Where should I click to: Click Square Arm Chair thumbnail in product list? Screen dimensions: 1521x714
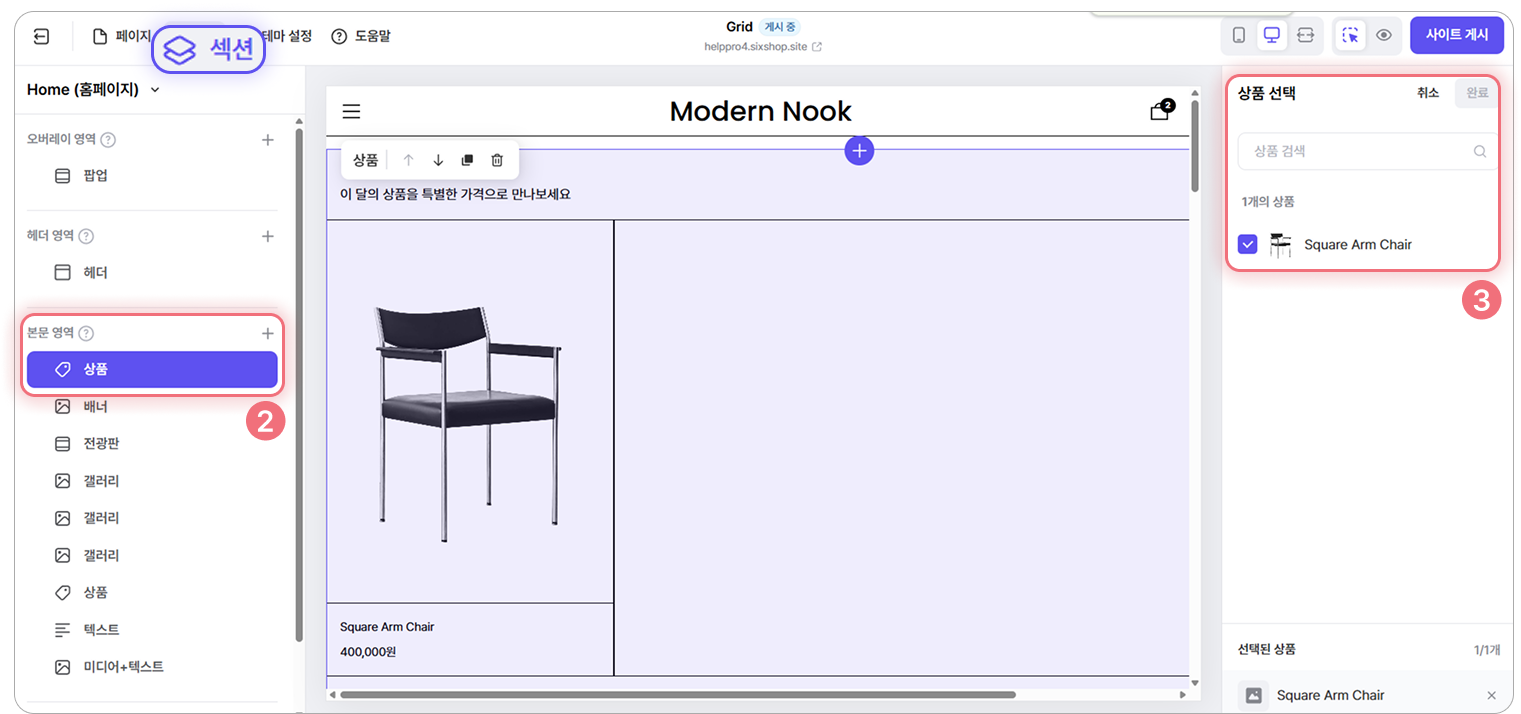click(1280, 245)
